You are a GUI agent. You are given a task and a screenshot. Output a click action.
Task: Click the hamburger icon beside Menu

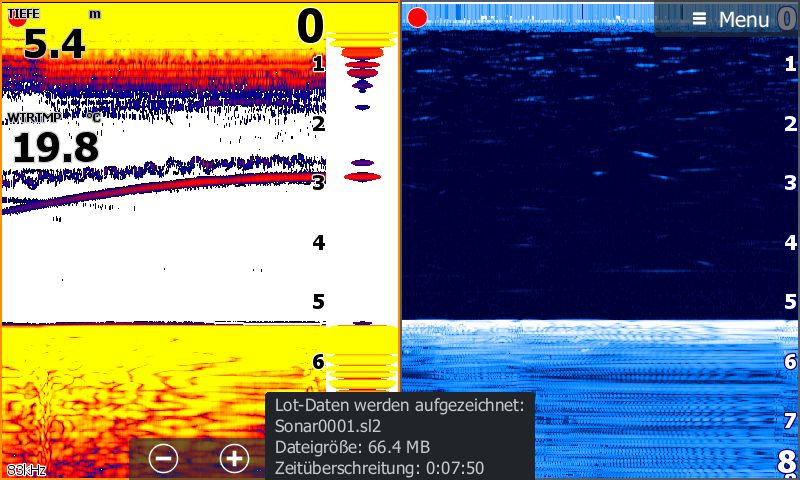click(699, 19)
